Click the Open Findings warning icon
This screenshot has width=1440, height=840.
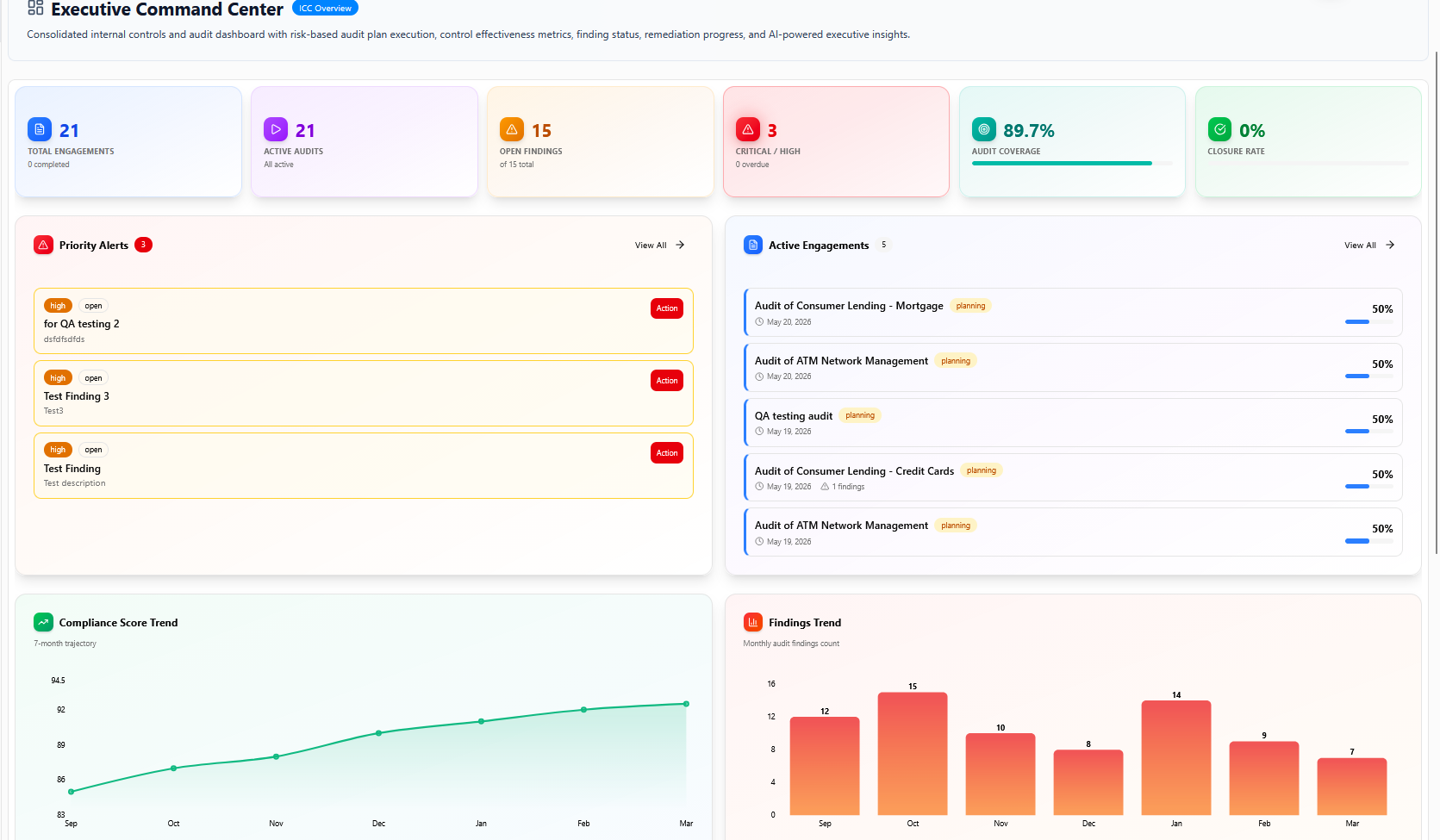coord(512,130)
